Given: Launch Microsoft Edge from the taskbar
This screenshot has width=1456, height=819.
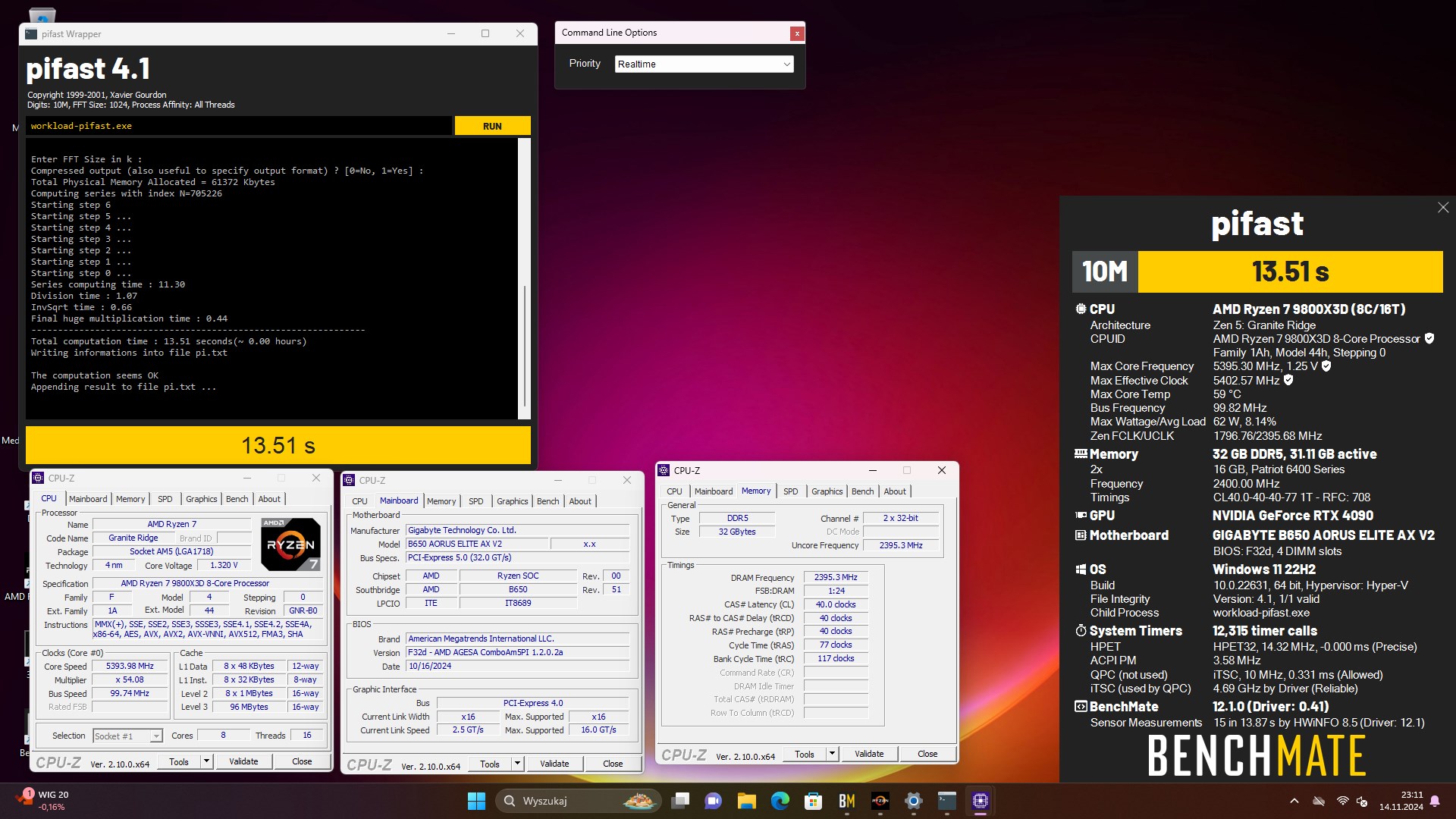Looking at the screenshot, I should pyautogui.click(x=780, y=801).
